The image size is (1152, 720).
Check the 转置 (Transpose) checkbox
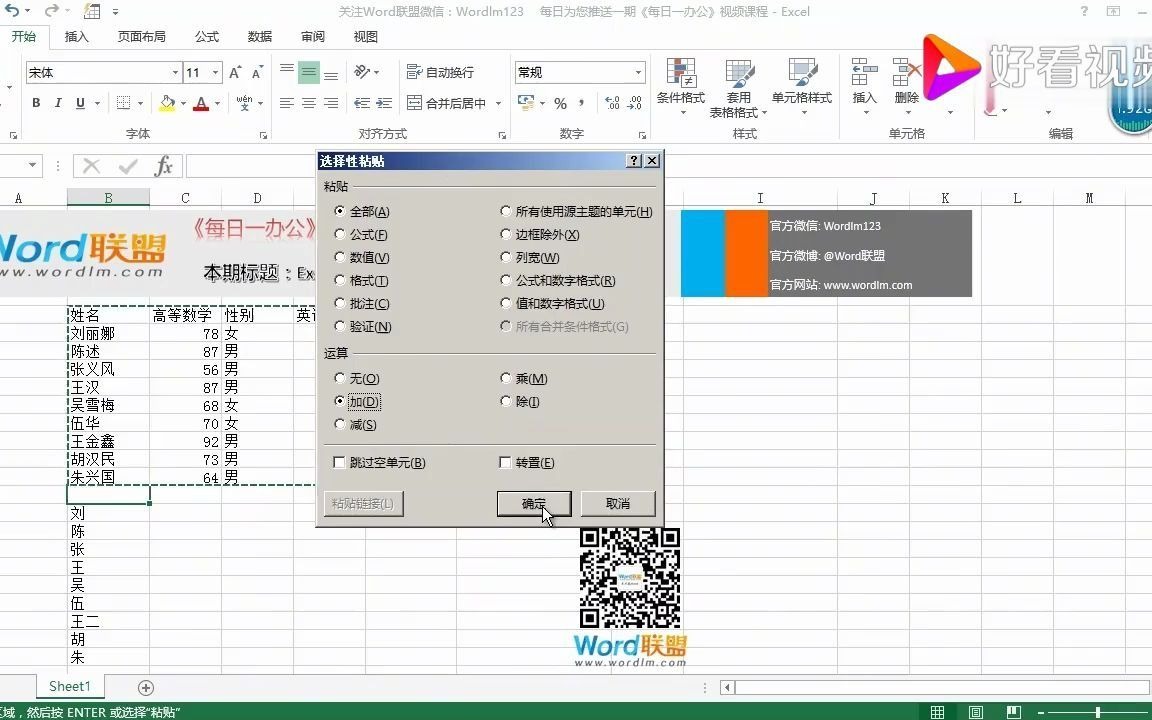click(x=506, y=462)
